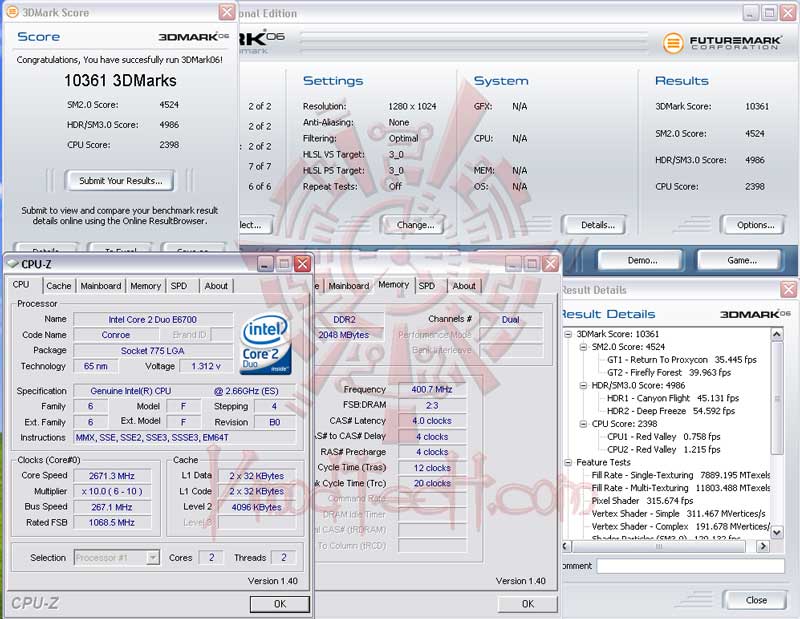Open the About tab in front CPU-Z

coord(216,286)
